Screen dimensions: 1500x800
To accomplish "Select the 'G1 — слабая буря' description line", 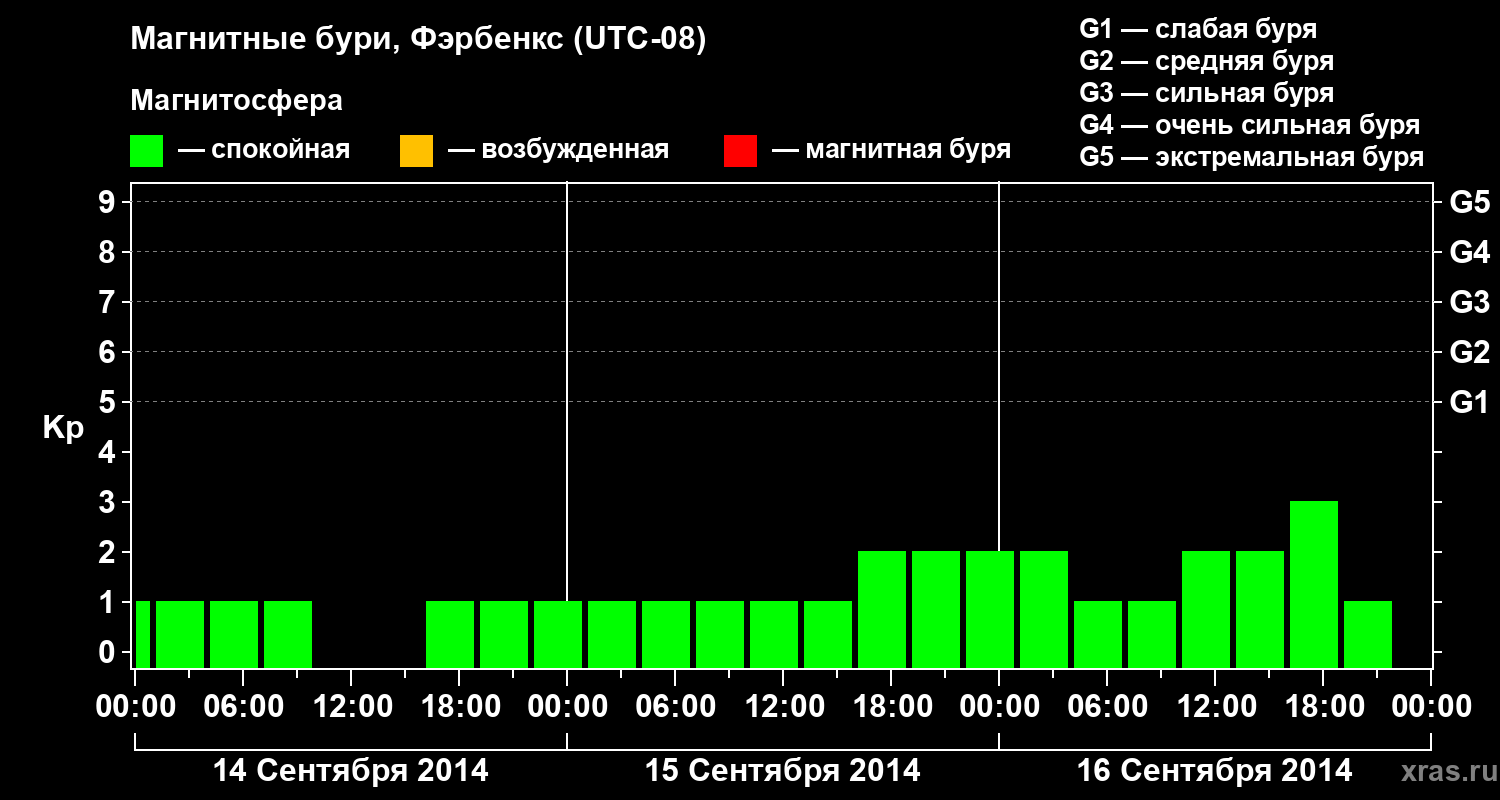I will point(1198,29).
